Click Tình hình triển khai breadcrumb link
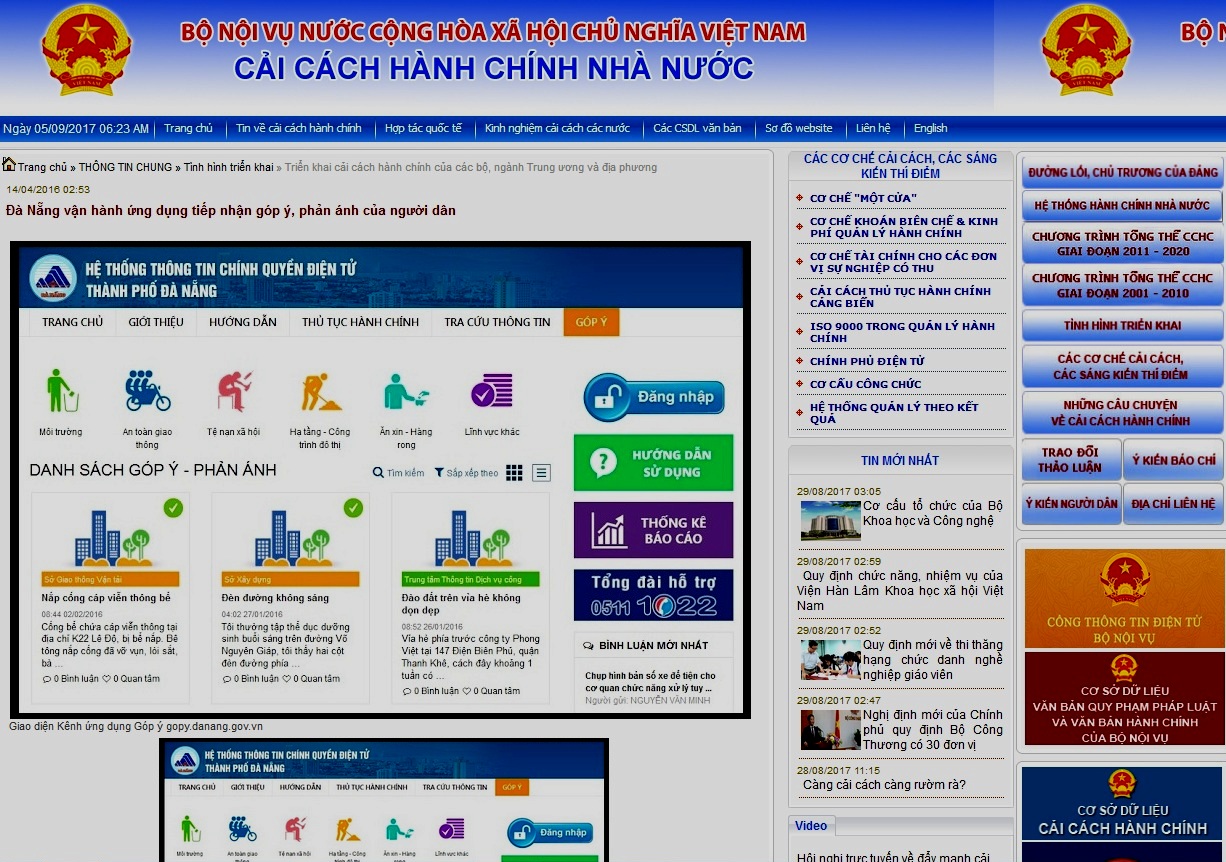The width and height of the screenshot is (1226, 862). [228, 167]
